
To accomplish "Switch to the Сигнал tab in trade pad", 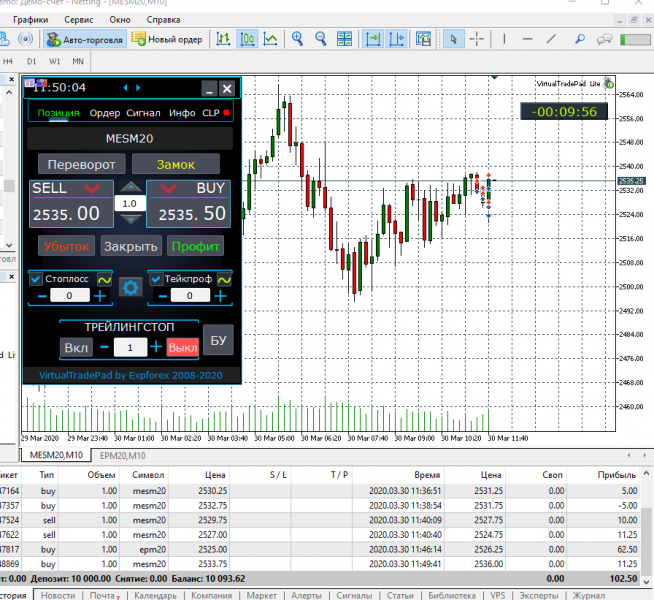I will click(x=143, y=113).
